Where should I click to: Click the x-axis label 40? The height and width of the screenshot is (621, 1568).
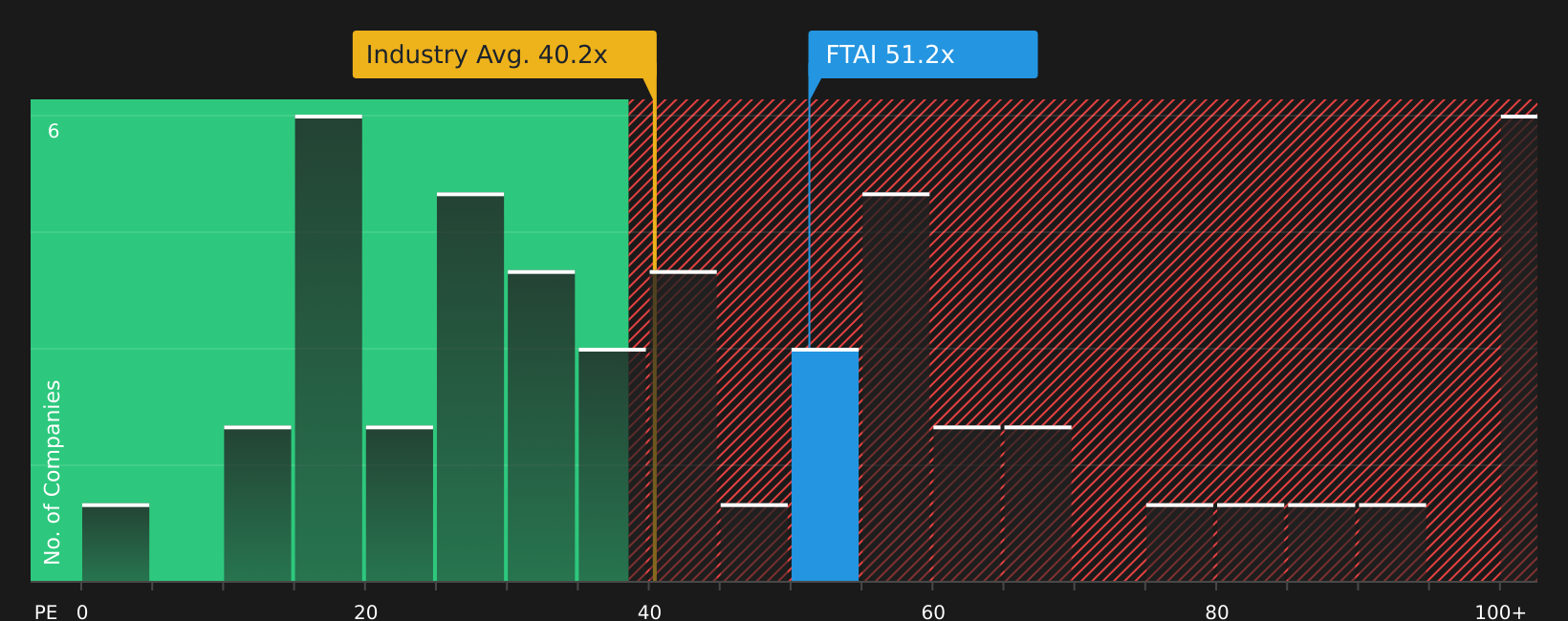649,612
